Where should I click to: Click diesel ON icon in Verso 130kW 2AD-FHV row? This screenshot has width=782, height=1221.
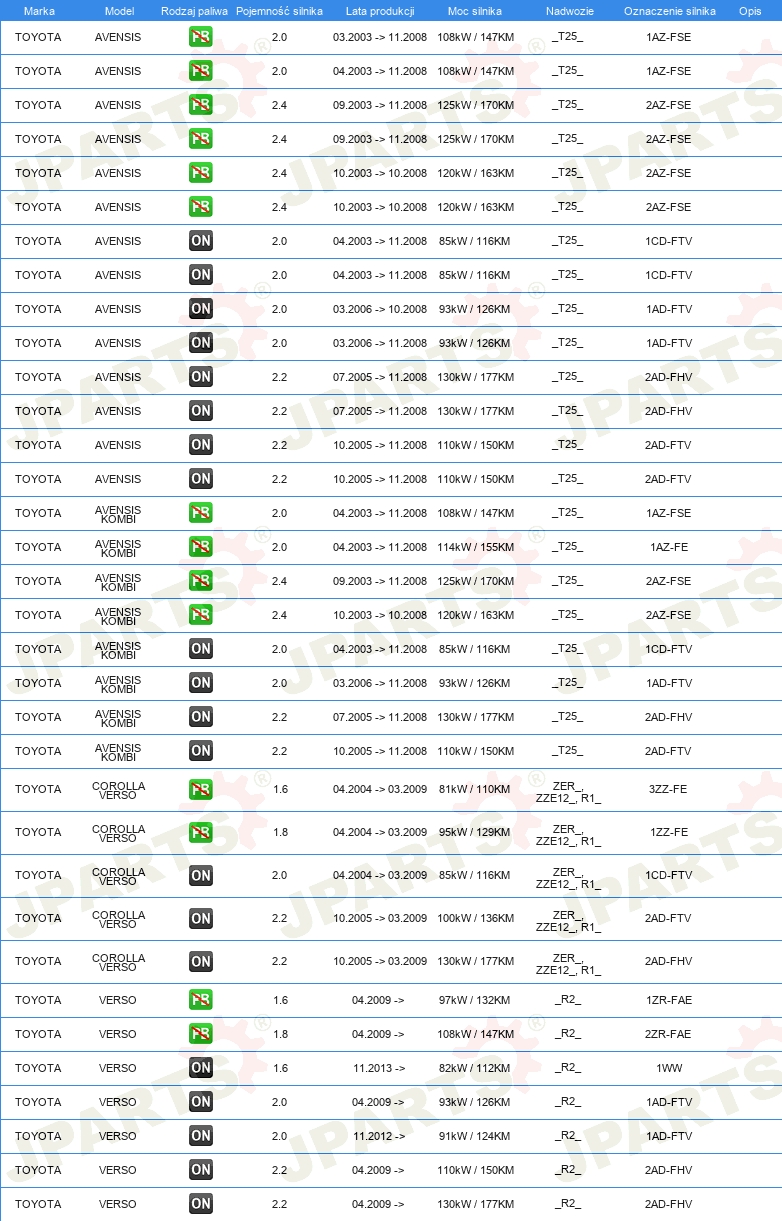point(201,1204)
